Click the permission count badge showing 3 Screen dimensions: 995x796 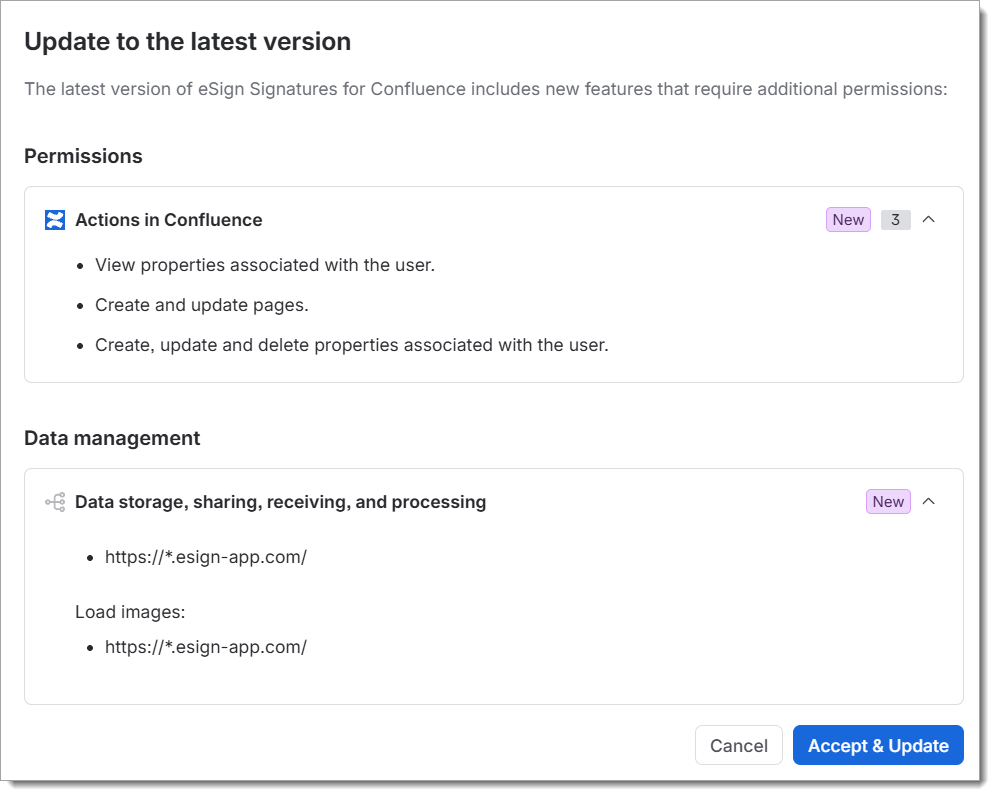point(895,220)
